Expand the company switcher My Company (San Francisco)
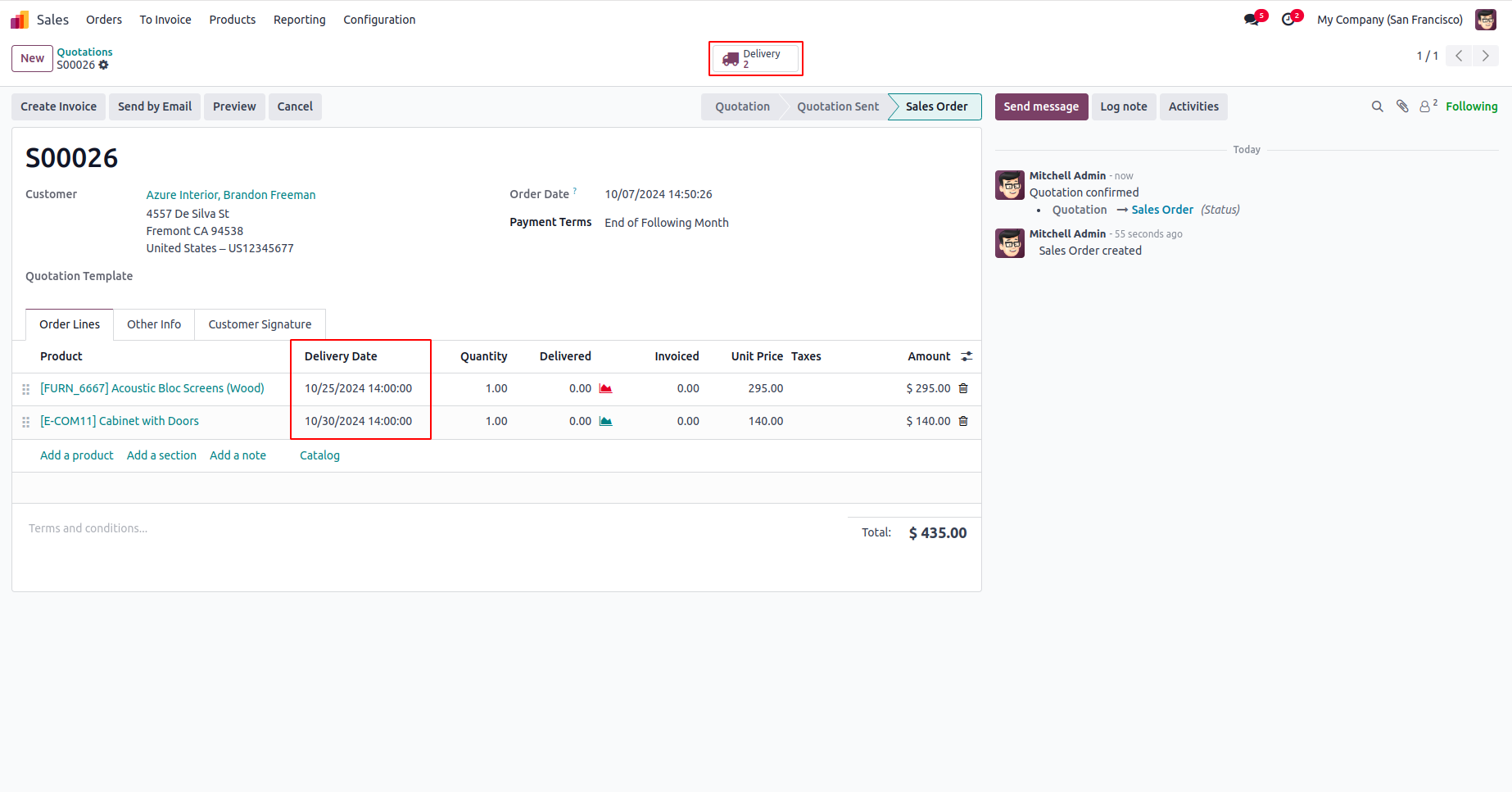The image size is (1512, 792). [x=1389, y=20]
